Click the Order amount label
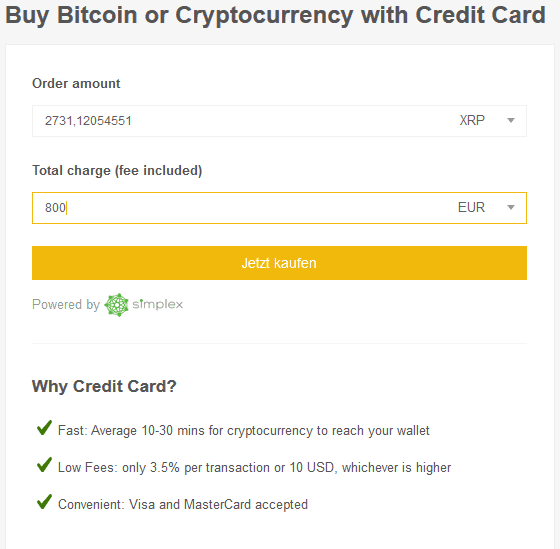560x549 pixels. point(76,83)
